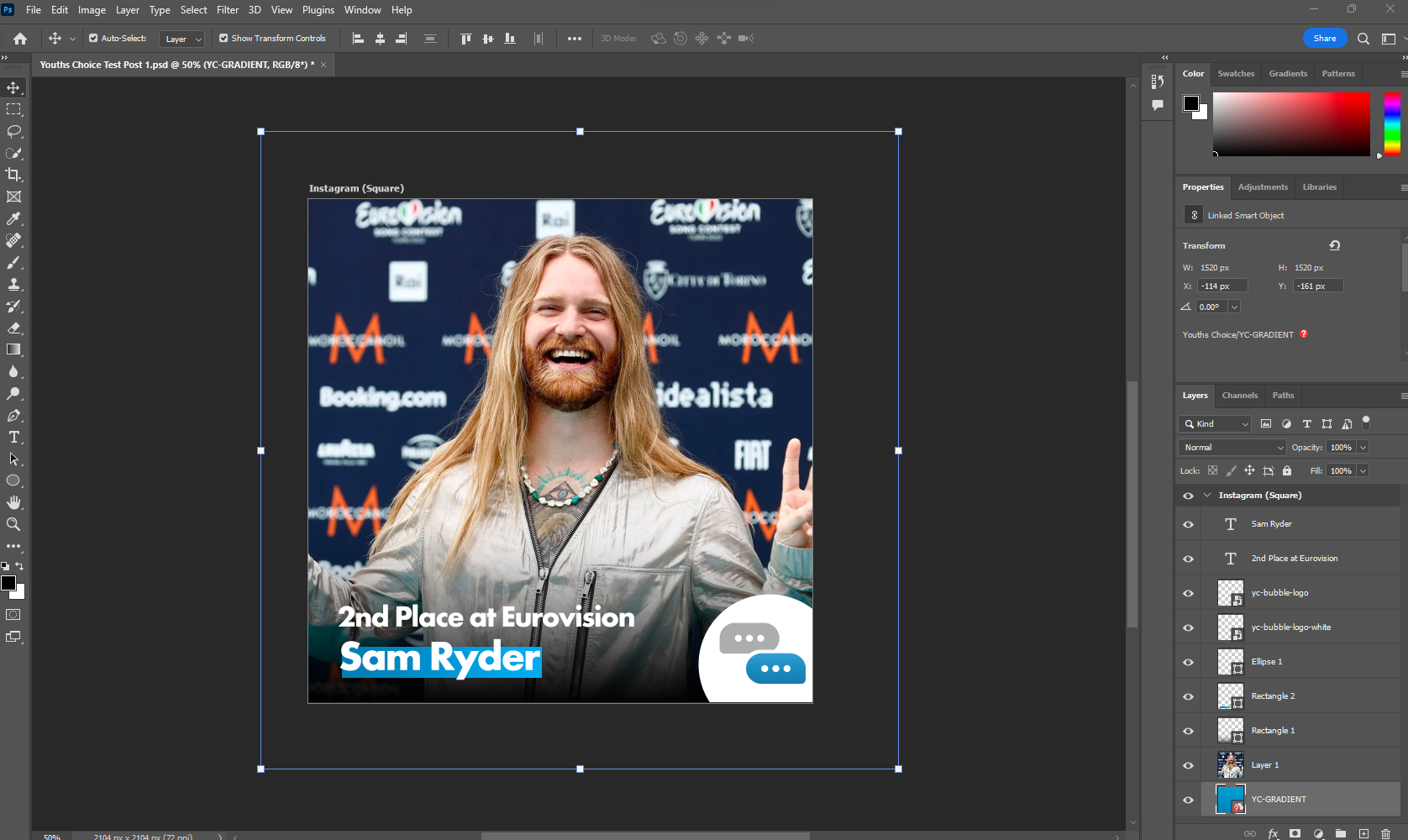Viewport: 1408px width, 840px height.
Task: Uncheck Show Transform Controls
Action: (x=223, y=38)
